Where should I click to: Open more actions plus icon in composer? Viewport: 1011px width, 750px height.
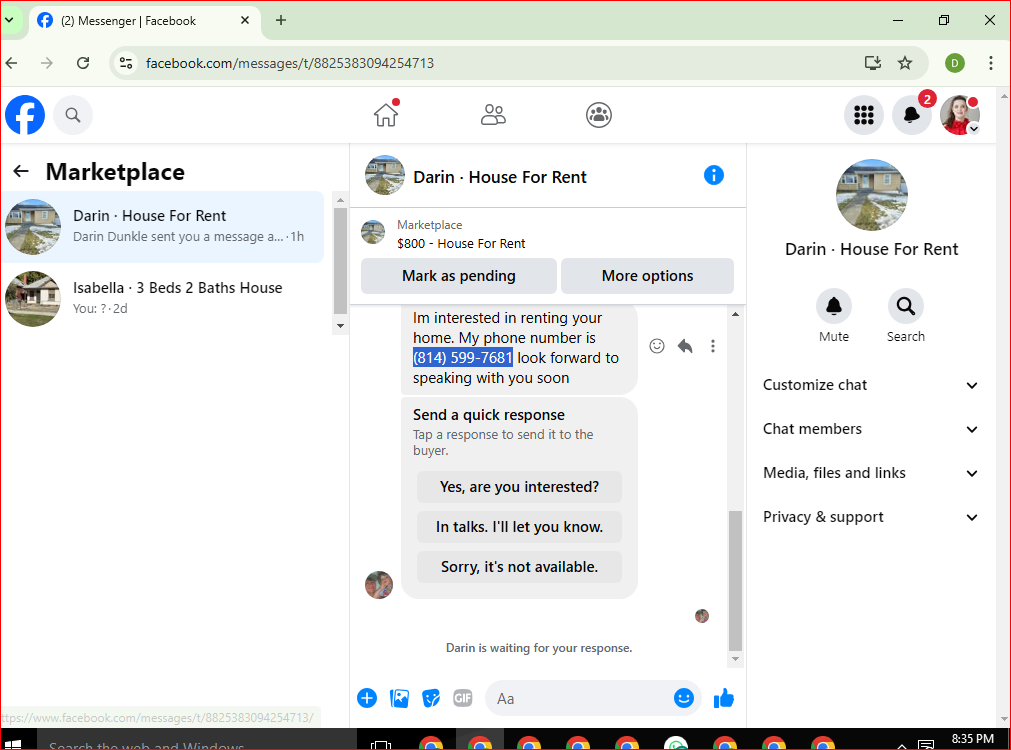pyautogui.click(x=367, y=698)
